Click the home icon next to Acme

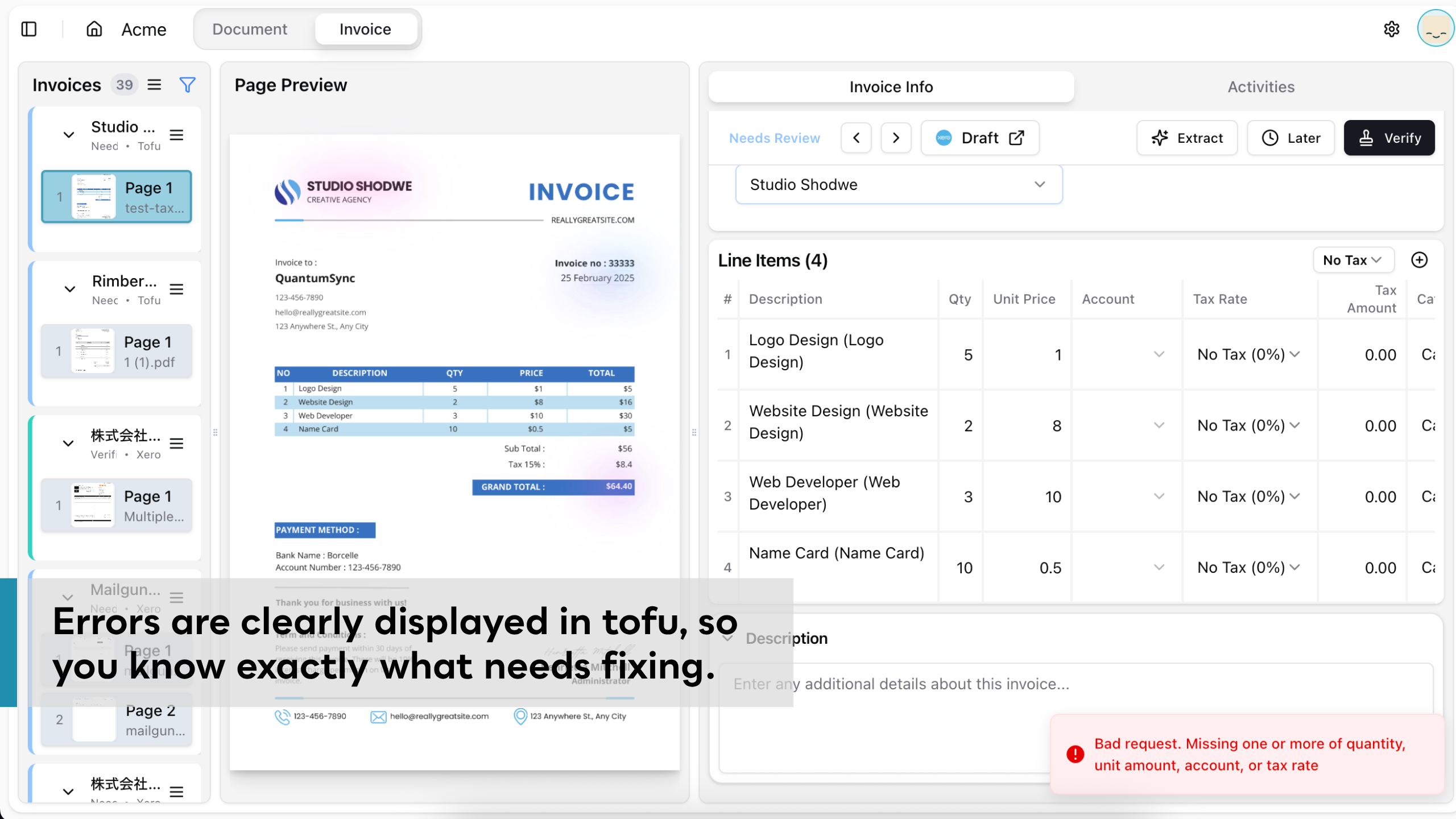click(x=94, y=29)
